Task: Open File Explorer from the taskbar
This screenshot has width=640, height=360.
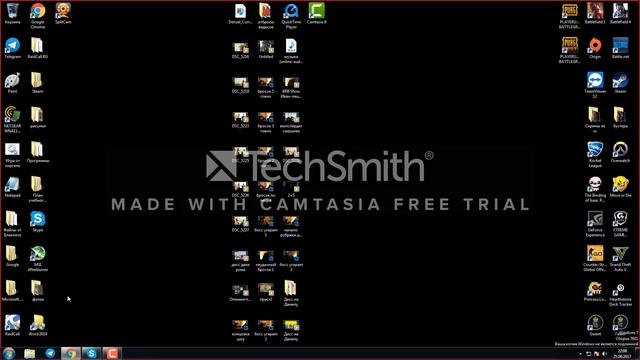Action: click(29, 353)
